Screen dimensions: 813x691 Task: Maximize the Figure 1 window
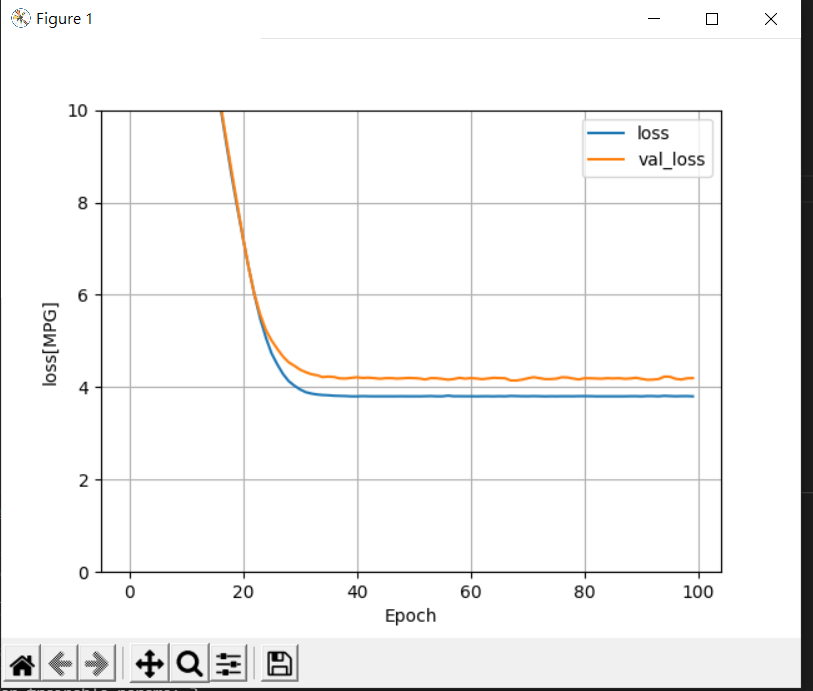click(x=712, y=19)
